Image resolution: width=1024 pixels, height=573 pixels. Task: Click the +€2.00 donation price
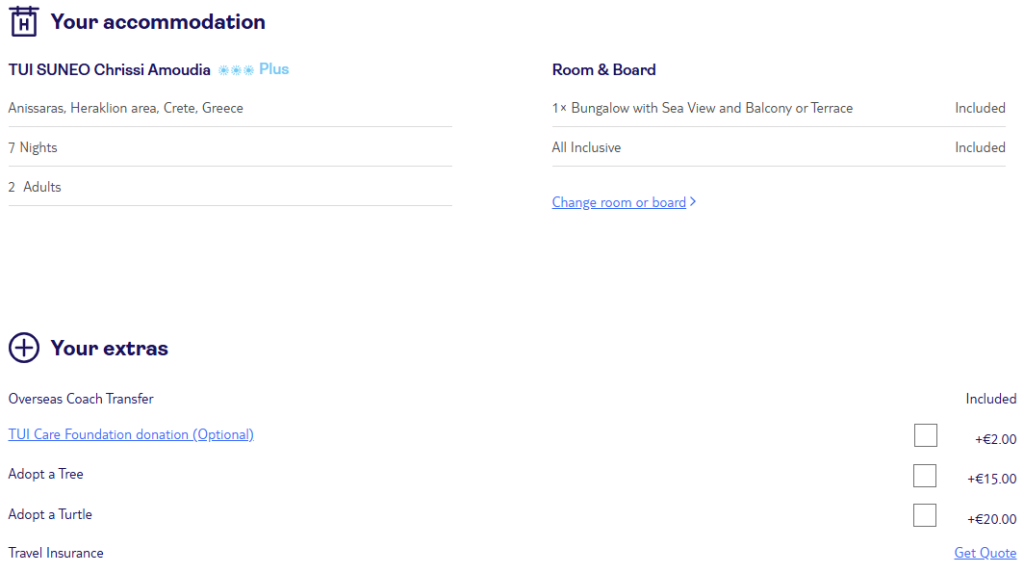(x=995, y=439)
